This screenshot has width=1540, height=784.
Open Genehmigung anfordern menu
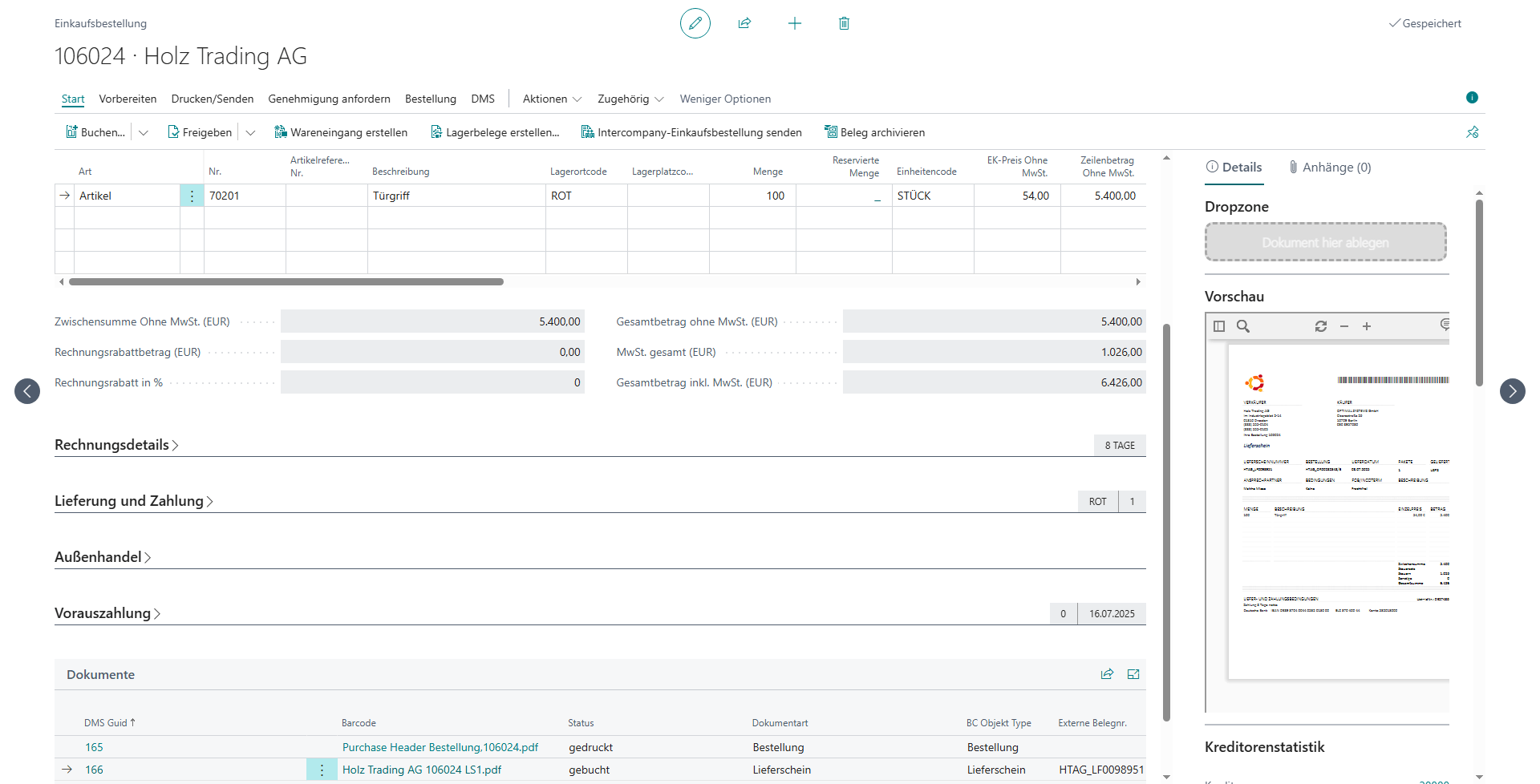[329, 99]
